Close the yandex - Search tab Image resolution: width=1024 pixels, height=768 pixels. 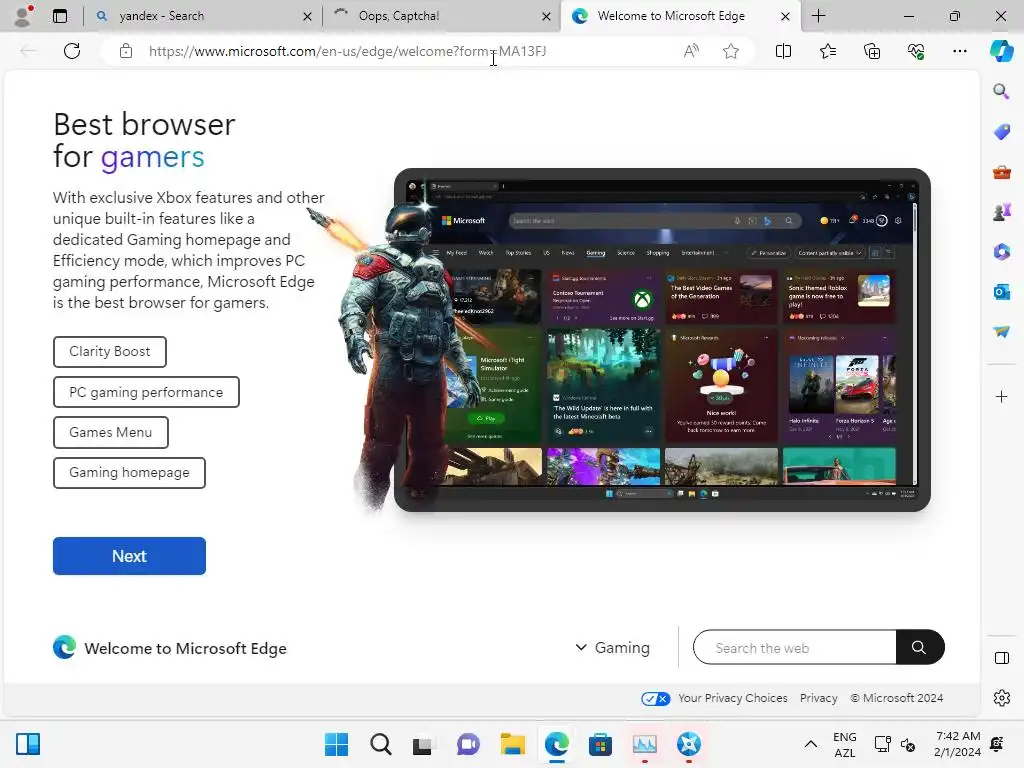point(307,16)
